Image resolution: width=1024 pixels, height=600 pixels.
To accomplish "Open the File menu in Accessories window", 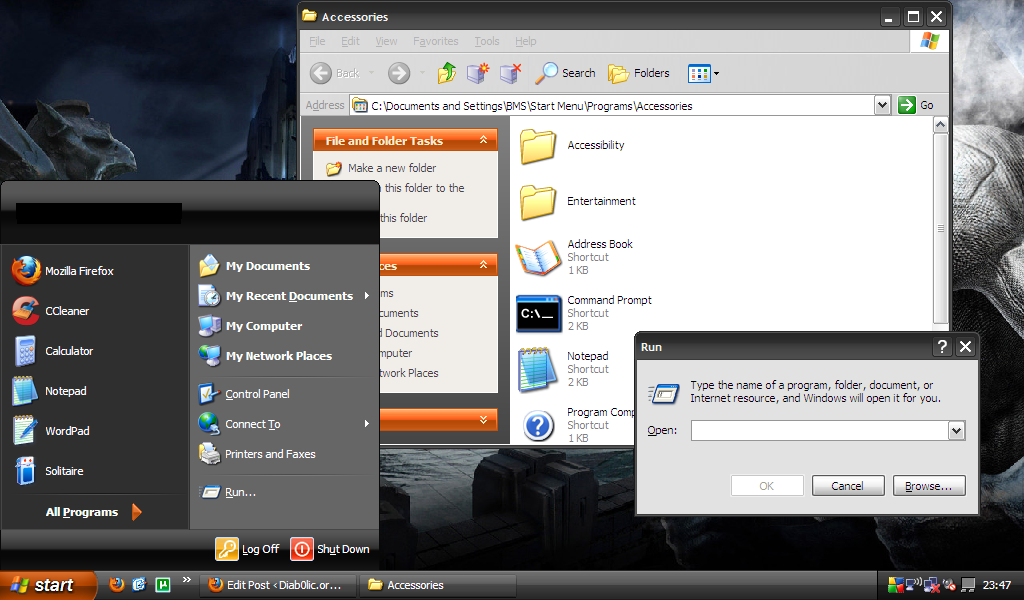I will point(317,41).
